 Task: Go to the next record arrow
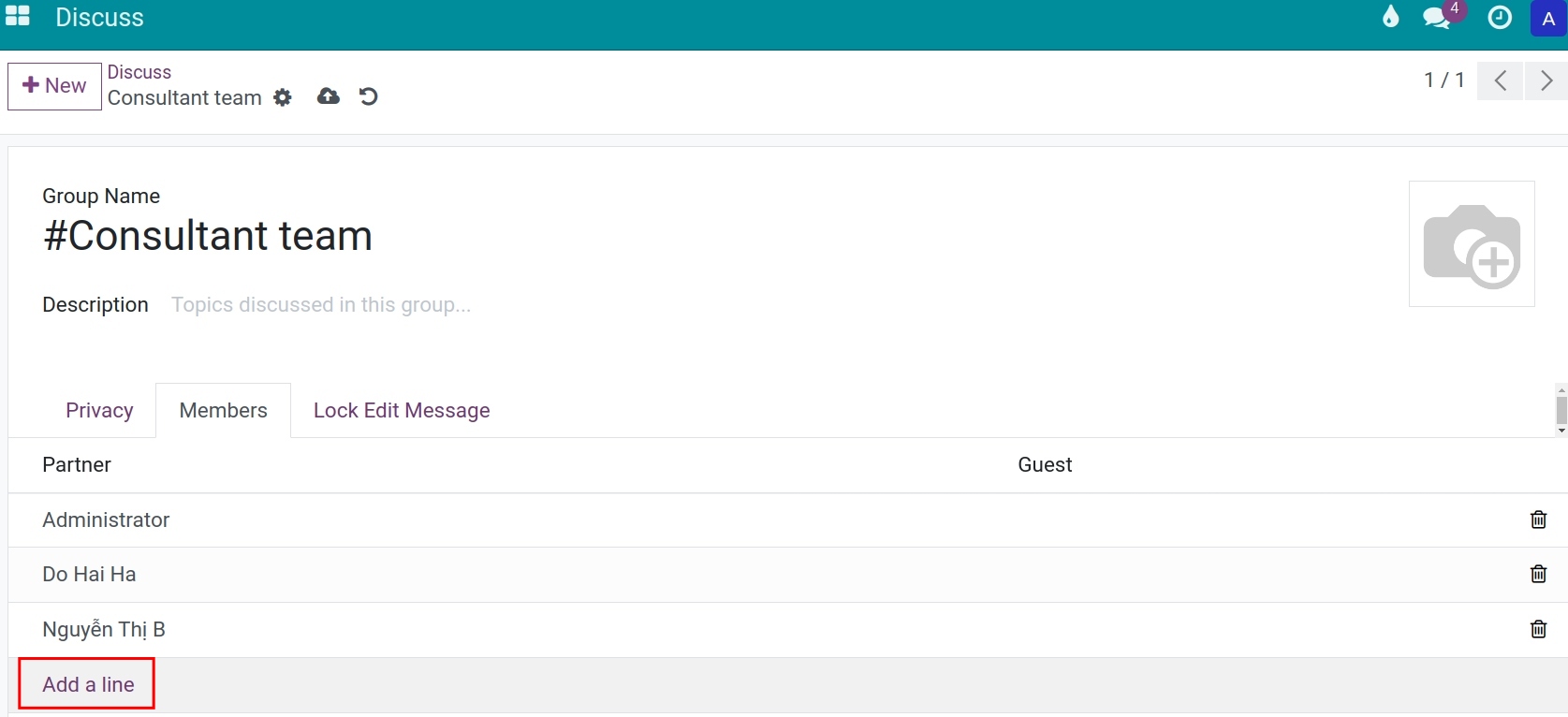pos(1546,80)
